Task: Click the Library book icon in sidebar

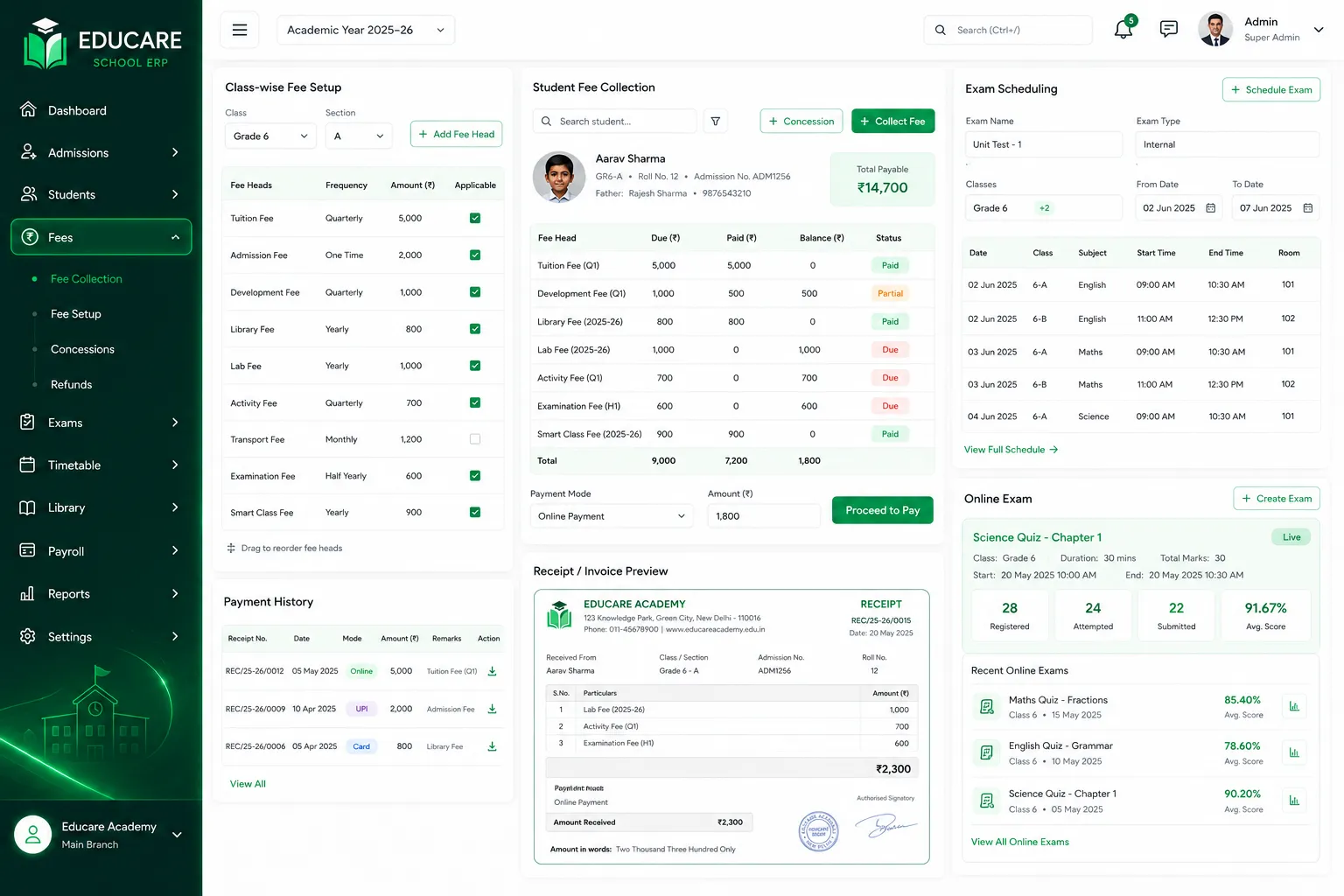Action: click(x=28, y=507)
